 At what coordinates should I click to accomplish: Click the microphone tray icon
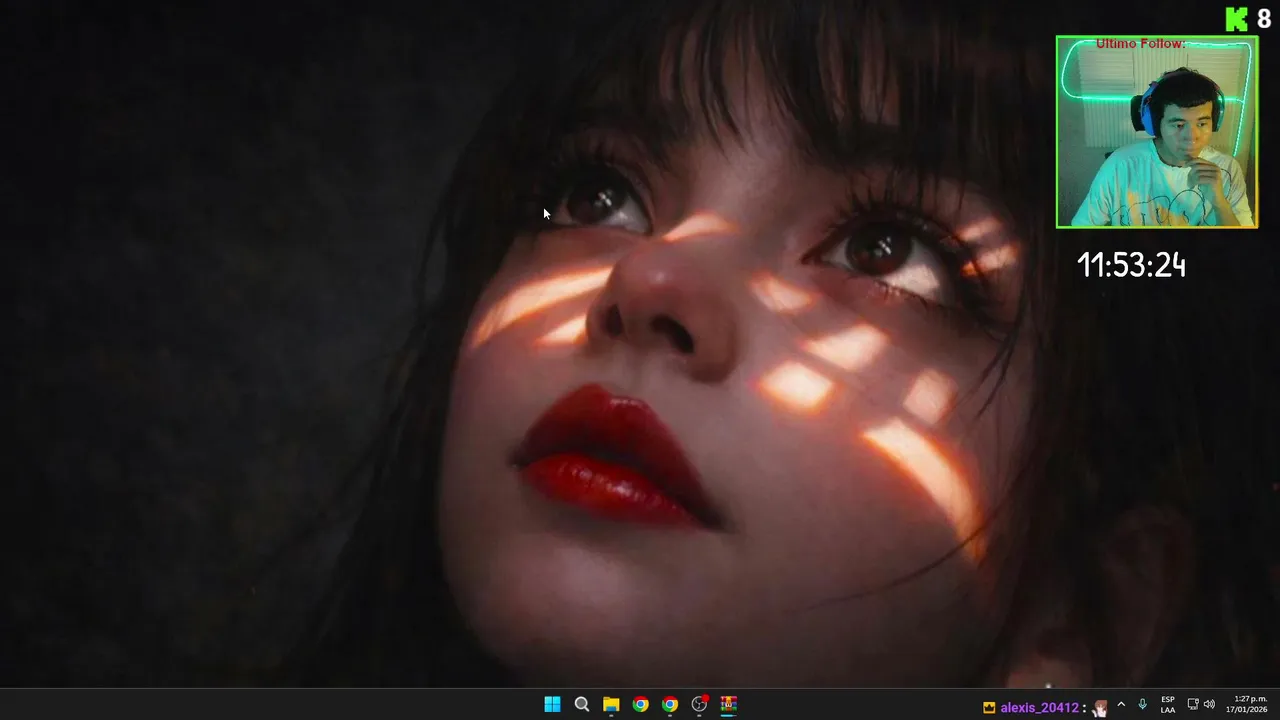coord(1142,704)
